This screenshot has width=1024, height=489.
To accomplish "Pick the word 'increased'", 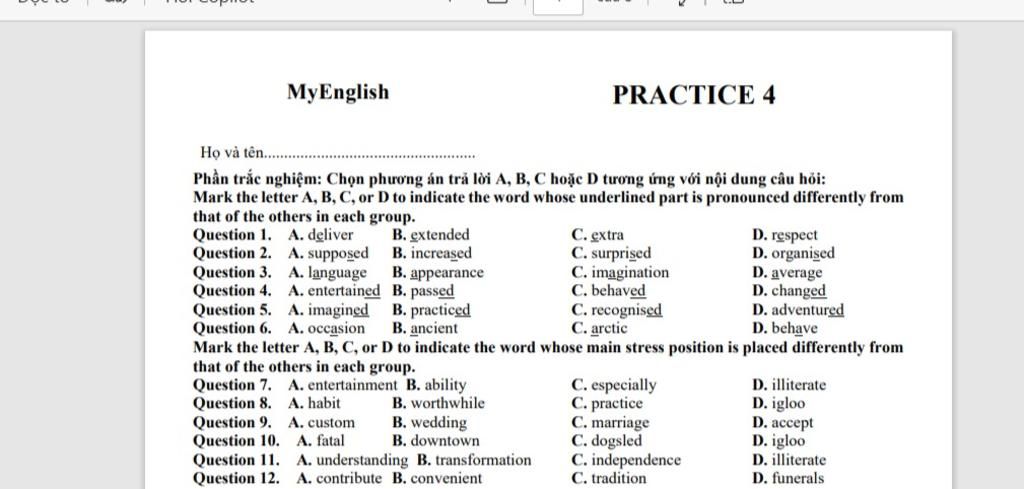I will (x=441, y=253).
